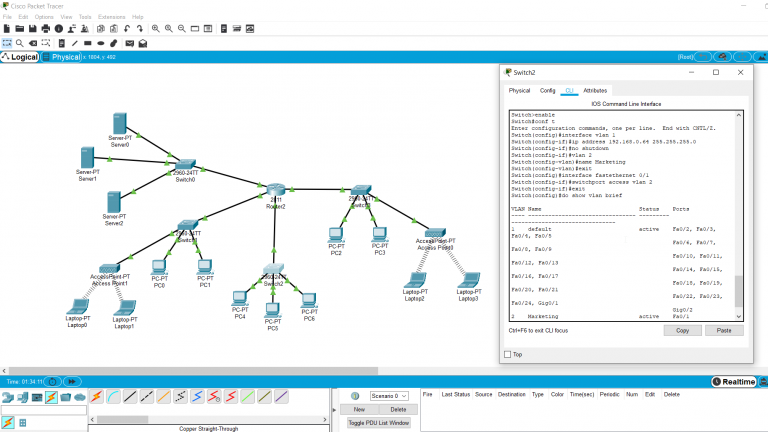768x432 pixels.
Task: Select the Delete tool
Action: [x=33, y=44]
